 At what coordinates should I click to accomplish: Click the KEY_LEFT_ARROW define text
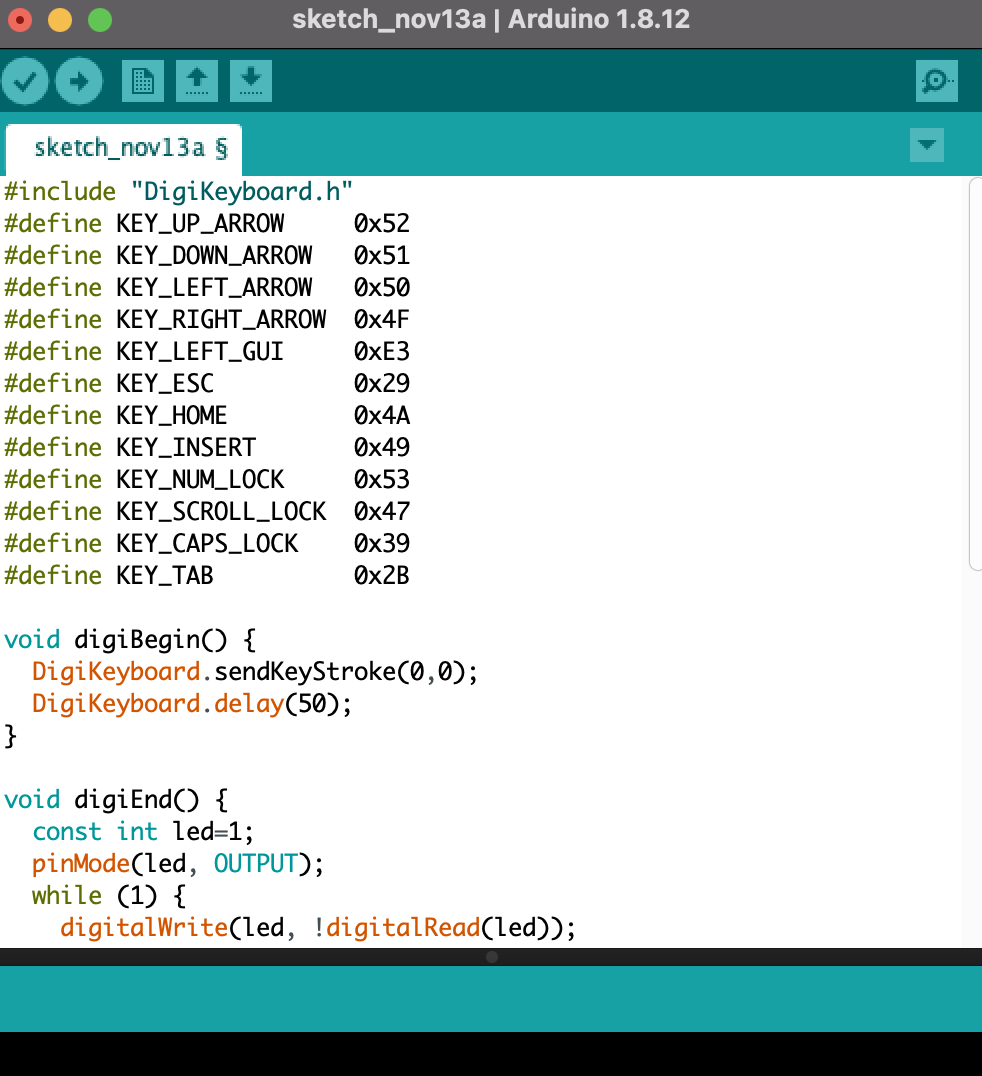214,288
